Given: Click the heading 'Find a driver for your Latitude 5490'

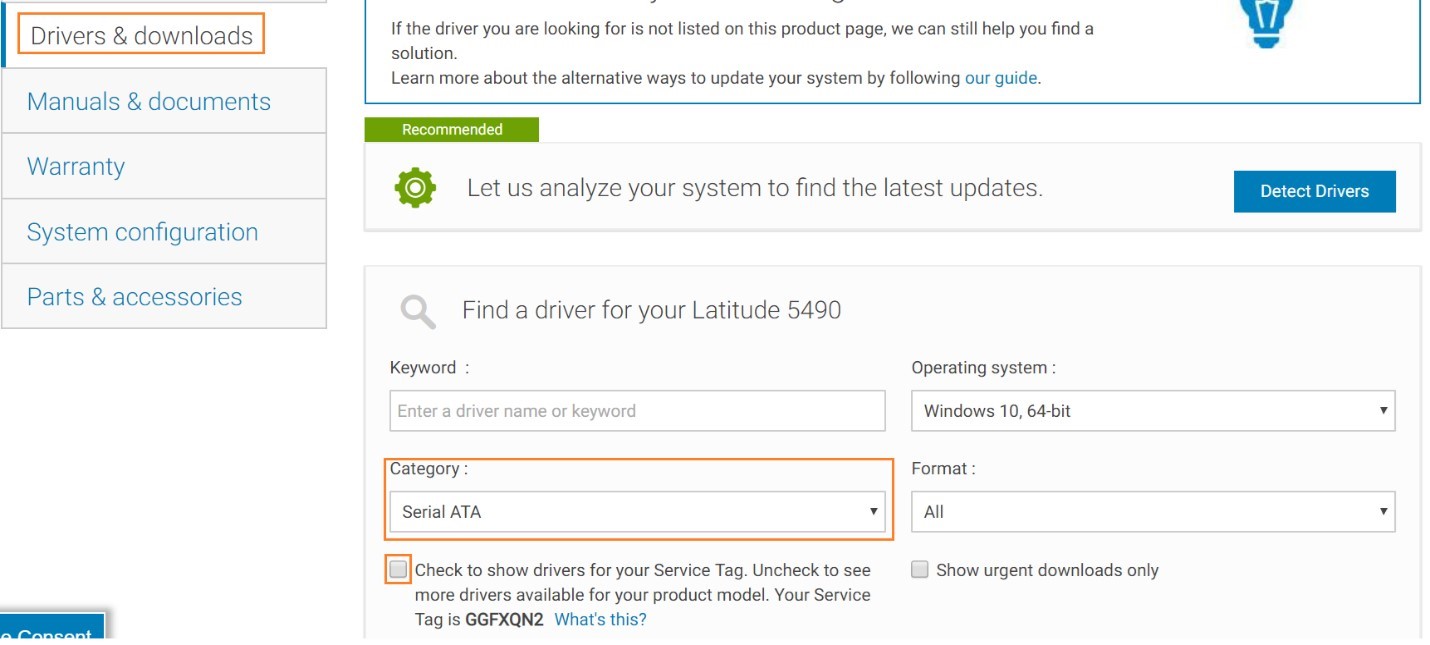Looking at the screenshot, I should [x=651, y=310].
